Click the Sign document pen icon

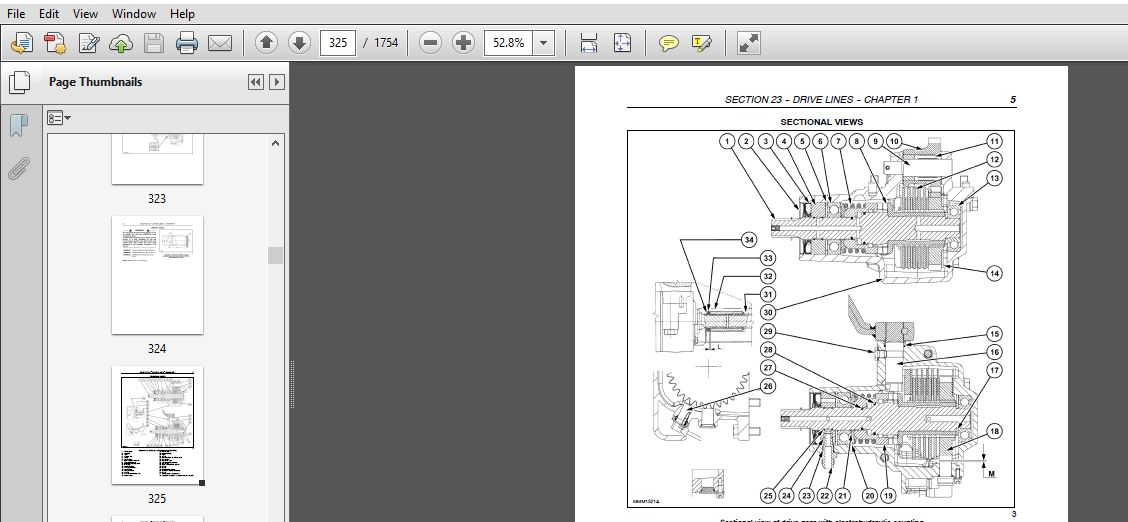pos(88,43)
